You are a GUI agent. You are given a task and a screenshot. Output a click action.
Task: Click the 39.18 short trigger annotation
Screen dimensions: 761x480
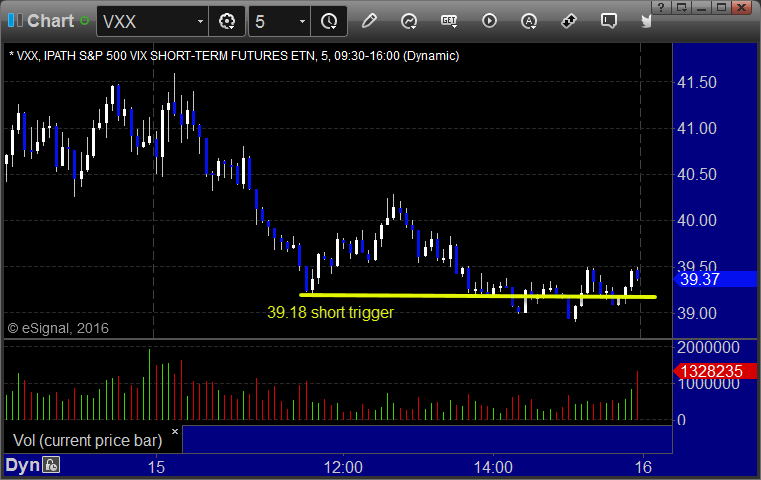(330, 312)
